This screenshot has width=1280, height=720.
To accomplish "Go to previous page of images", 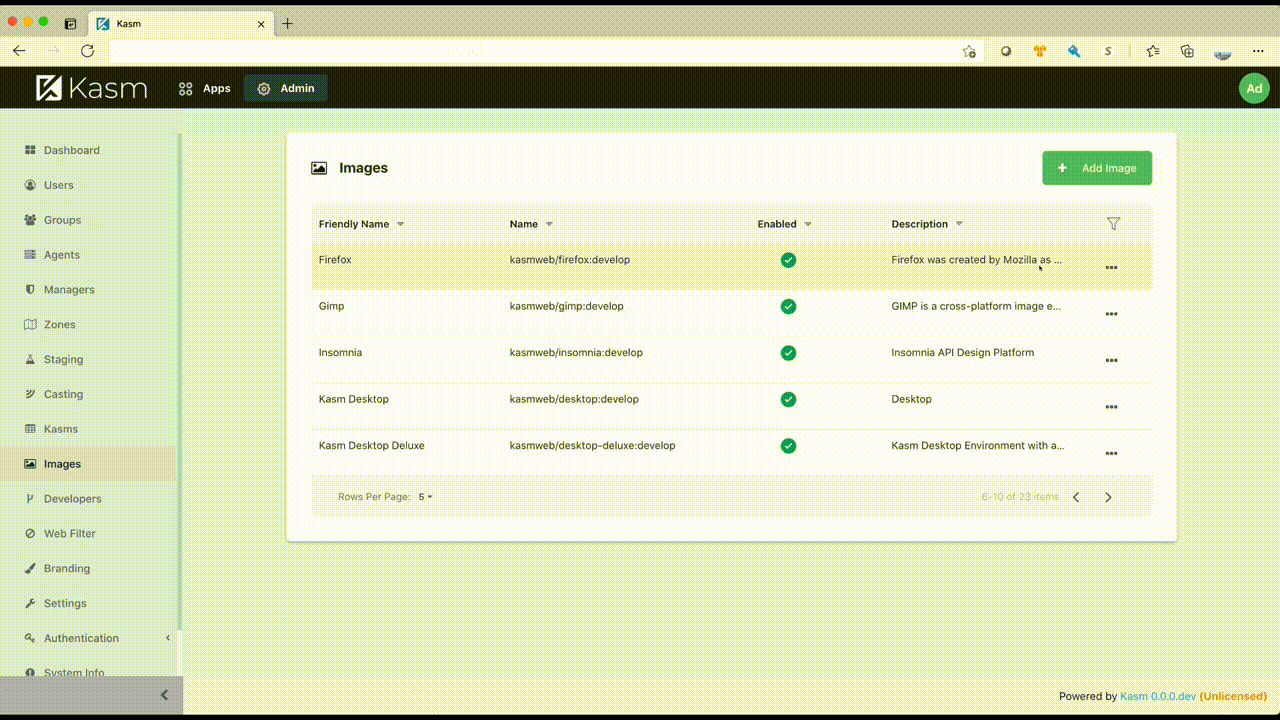I will [x=1076, y=497].
